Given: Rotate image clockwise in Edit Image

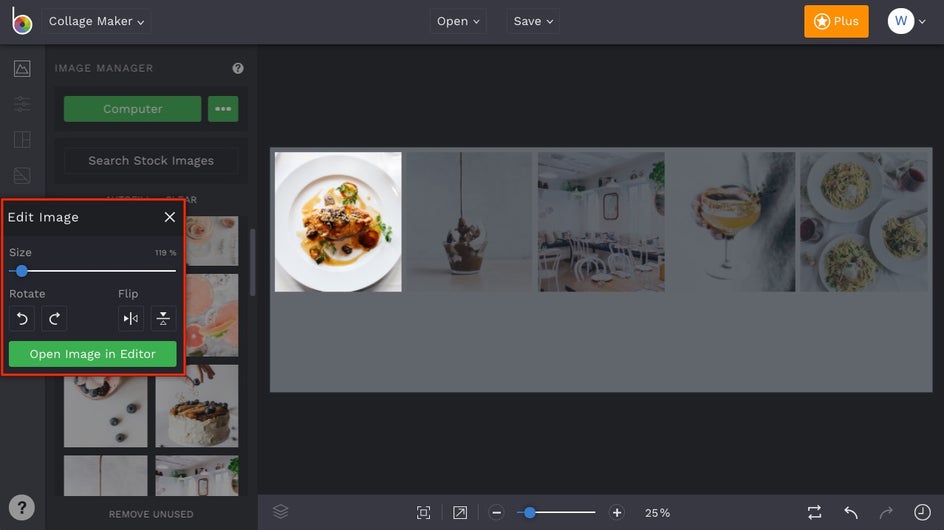Looking at the screenshot, I should point(54,319).
